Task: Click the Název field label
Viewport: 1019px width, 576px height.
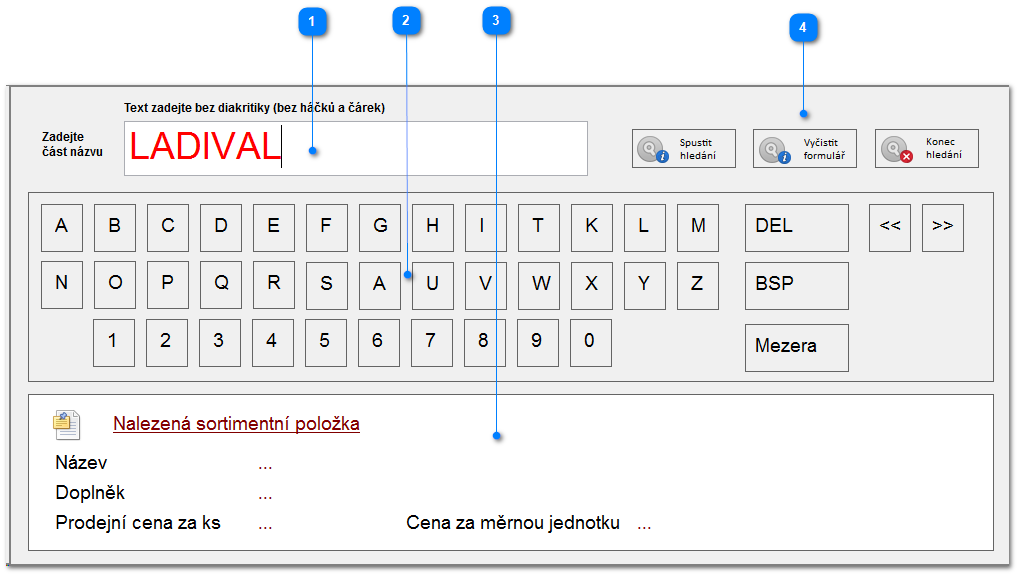Action: (x=81, y=463)
